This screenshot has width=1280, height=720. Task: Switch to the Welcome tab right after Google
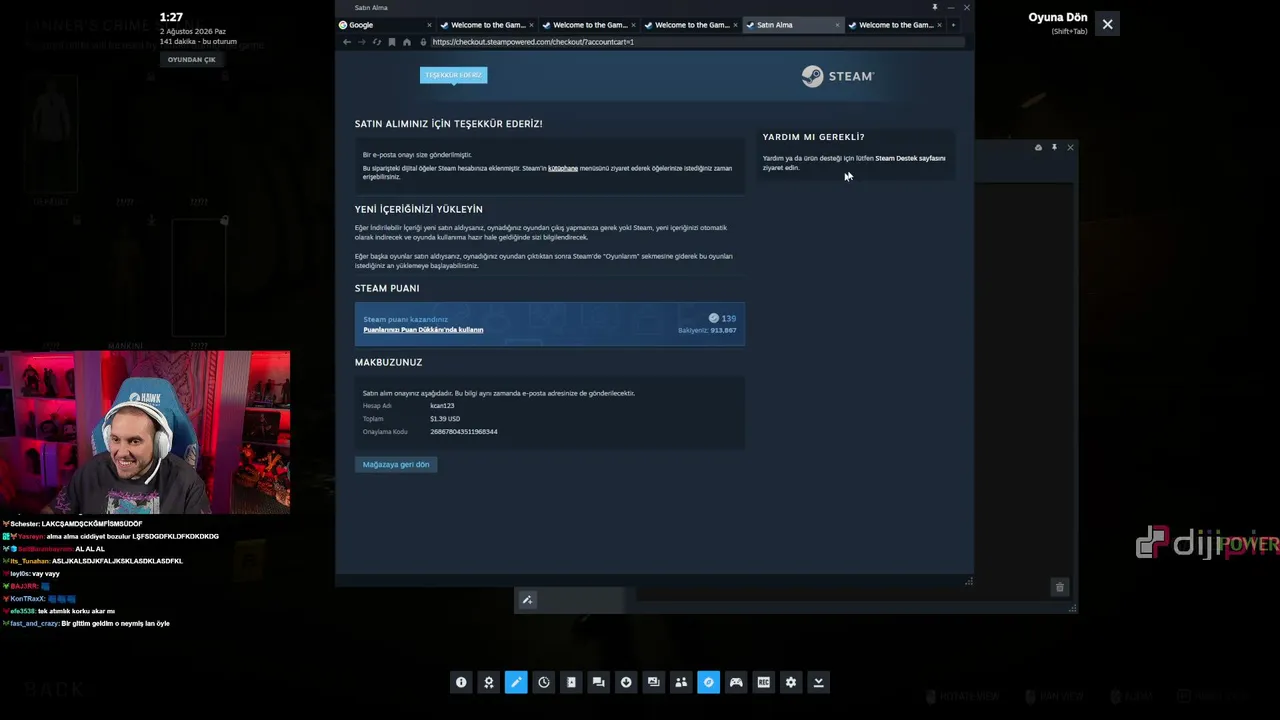(488, 25)
